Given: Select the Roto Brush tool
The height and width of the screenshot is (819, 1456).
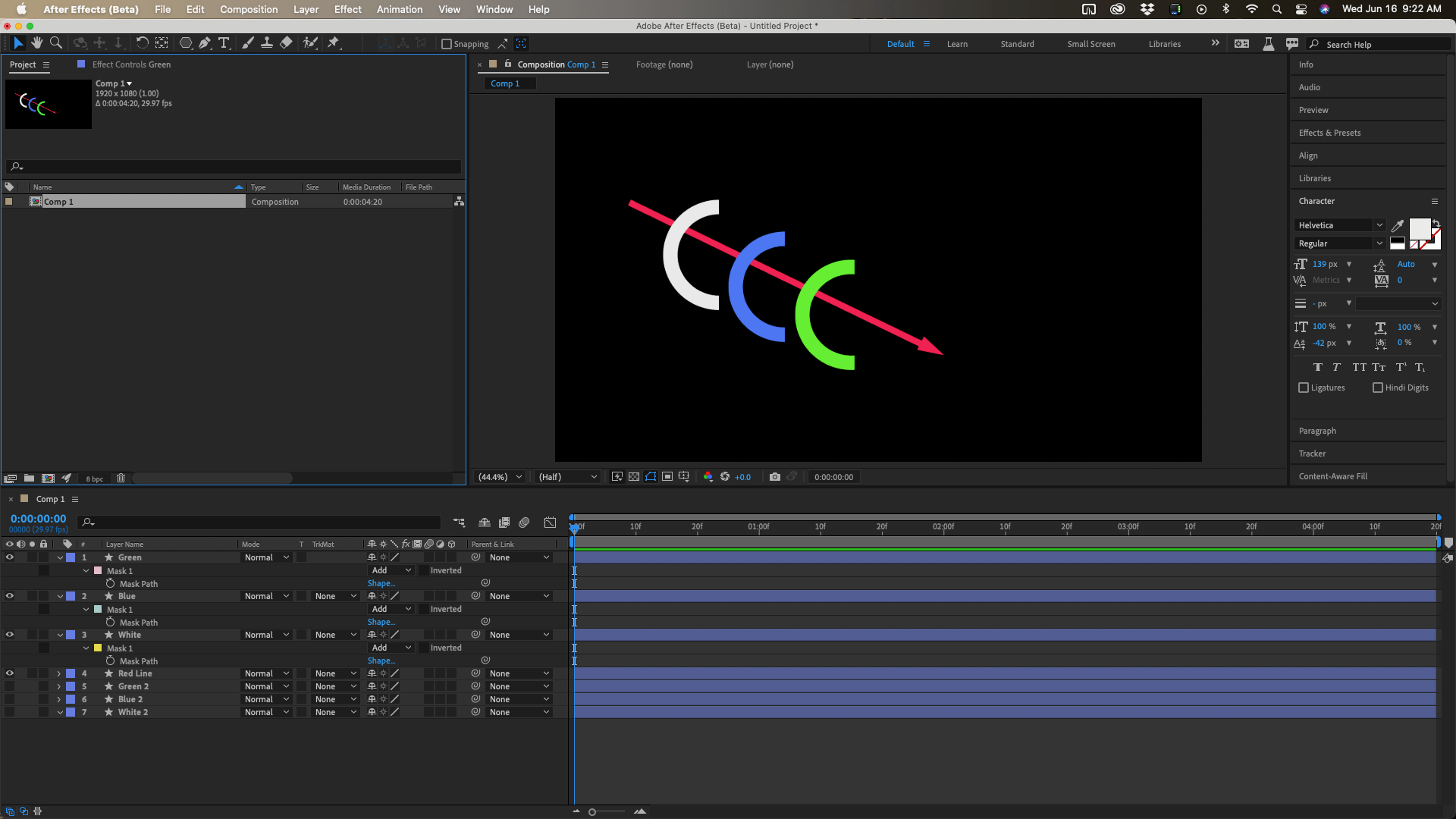Looking at the screenshot, I should pos(311,43).
